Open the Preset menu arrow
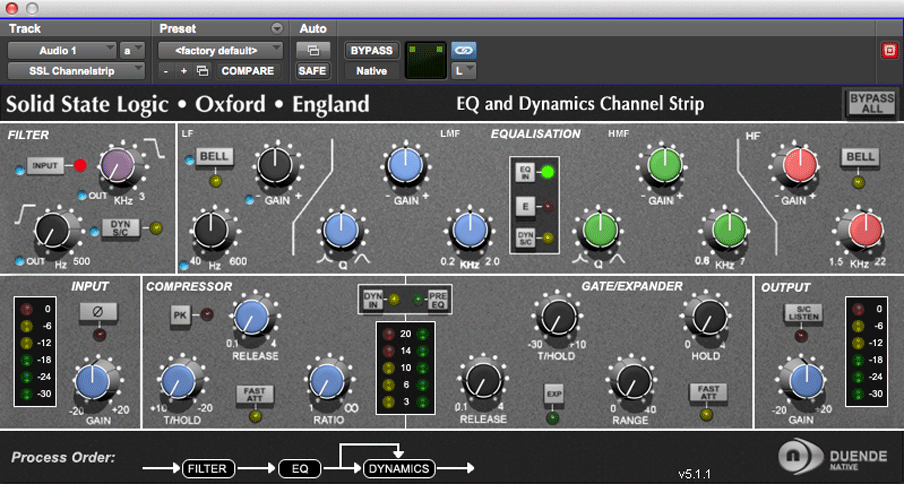This screenshot has height=484, width=904. (277, 29)
